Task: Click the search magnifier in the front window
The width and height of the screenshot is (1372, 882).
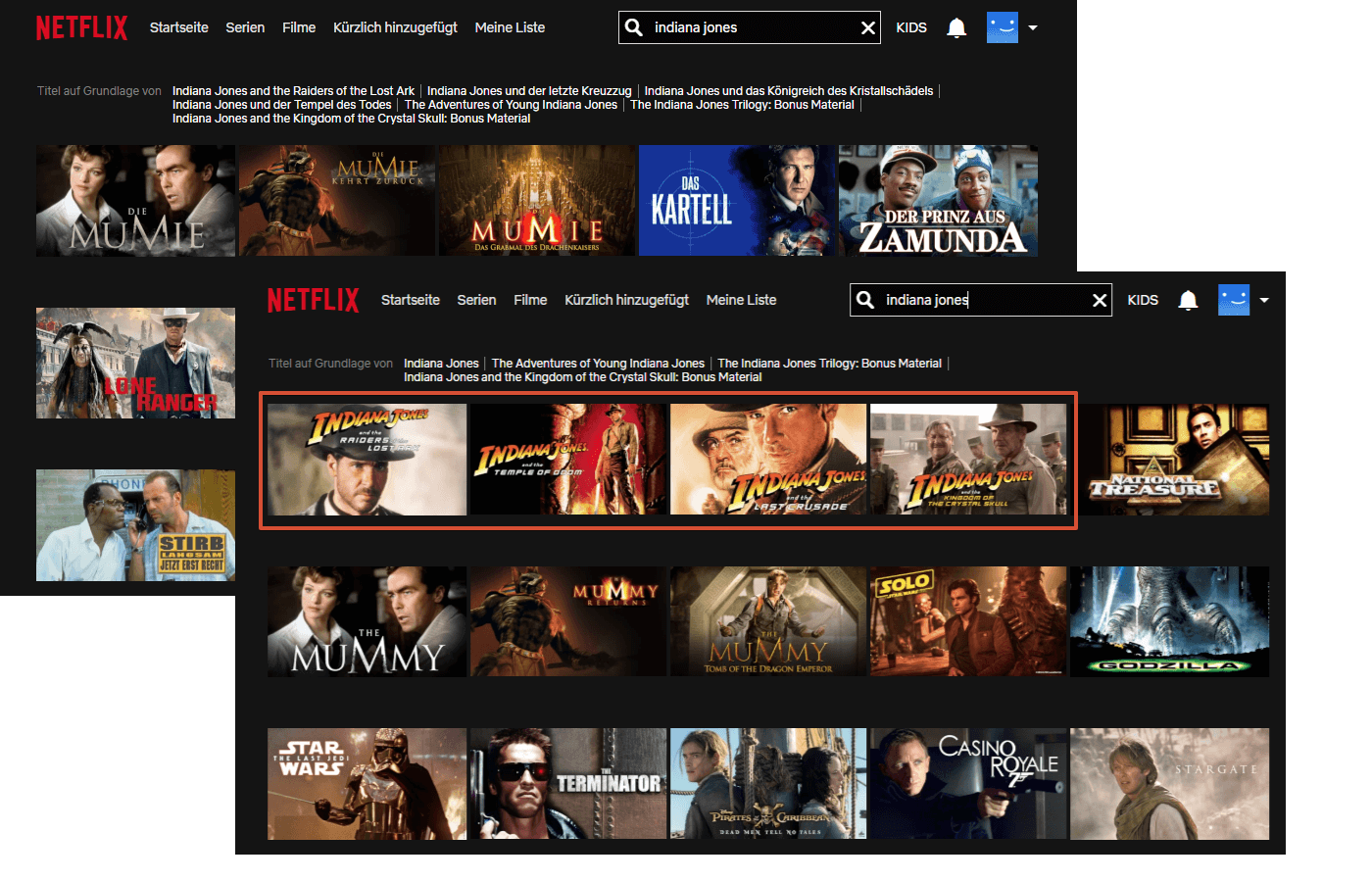Action: pos(865,300)
